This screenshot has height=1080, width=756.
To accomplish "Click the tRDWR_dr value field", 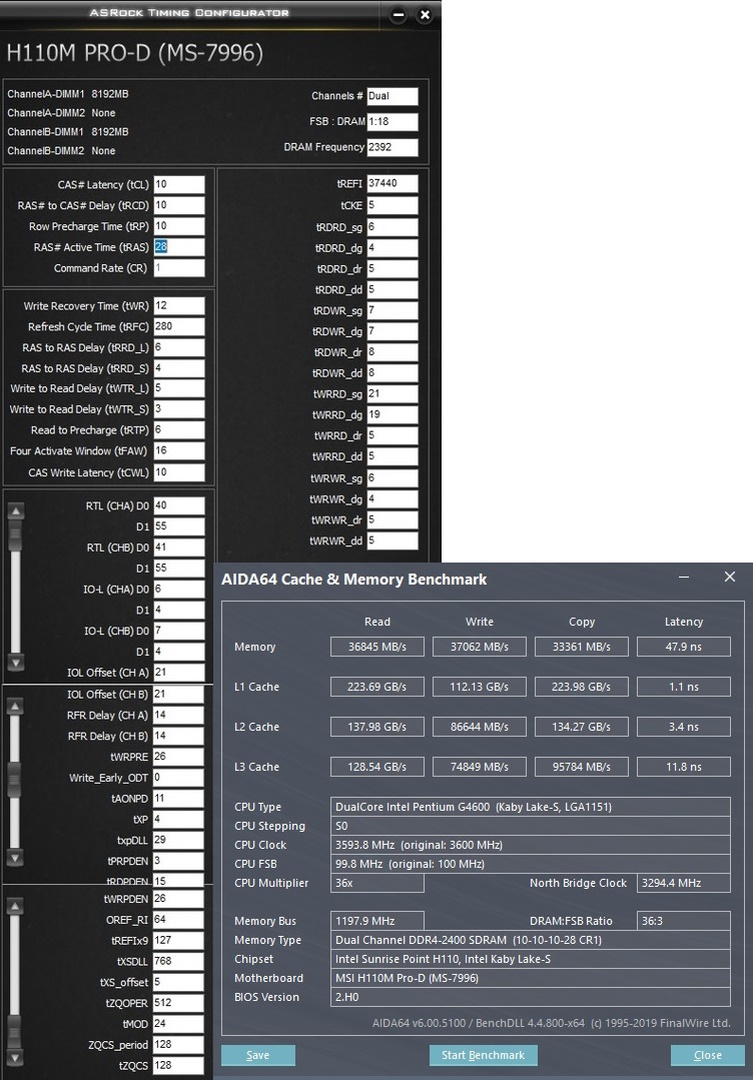I will coord(392,352).
